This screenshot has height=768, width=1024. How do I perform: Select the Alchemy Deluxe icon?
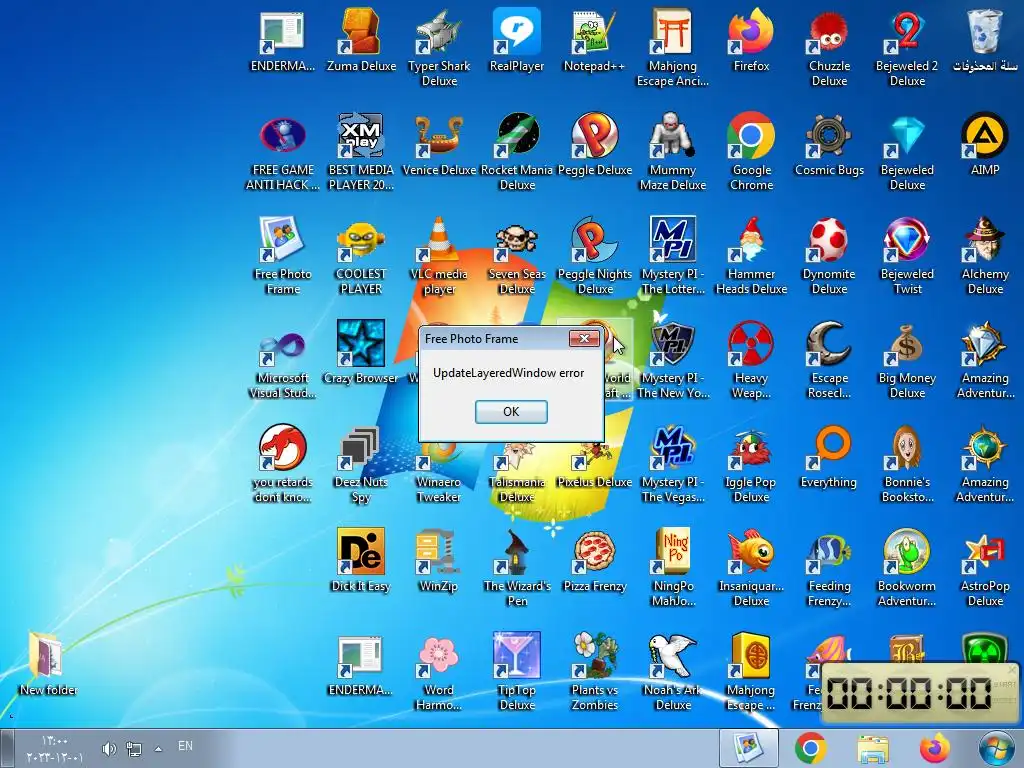click(x=985, y=255)
